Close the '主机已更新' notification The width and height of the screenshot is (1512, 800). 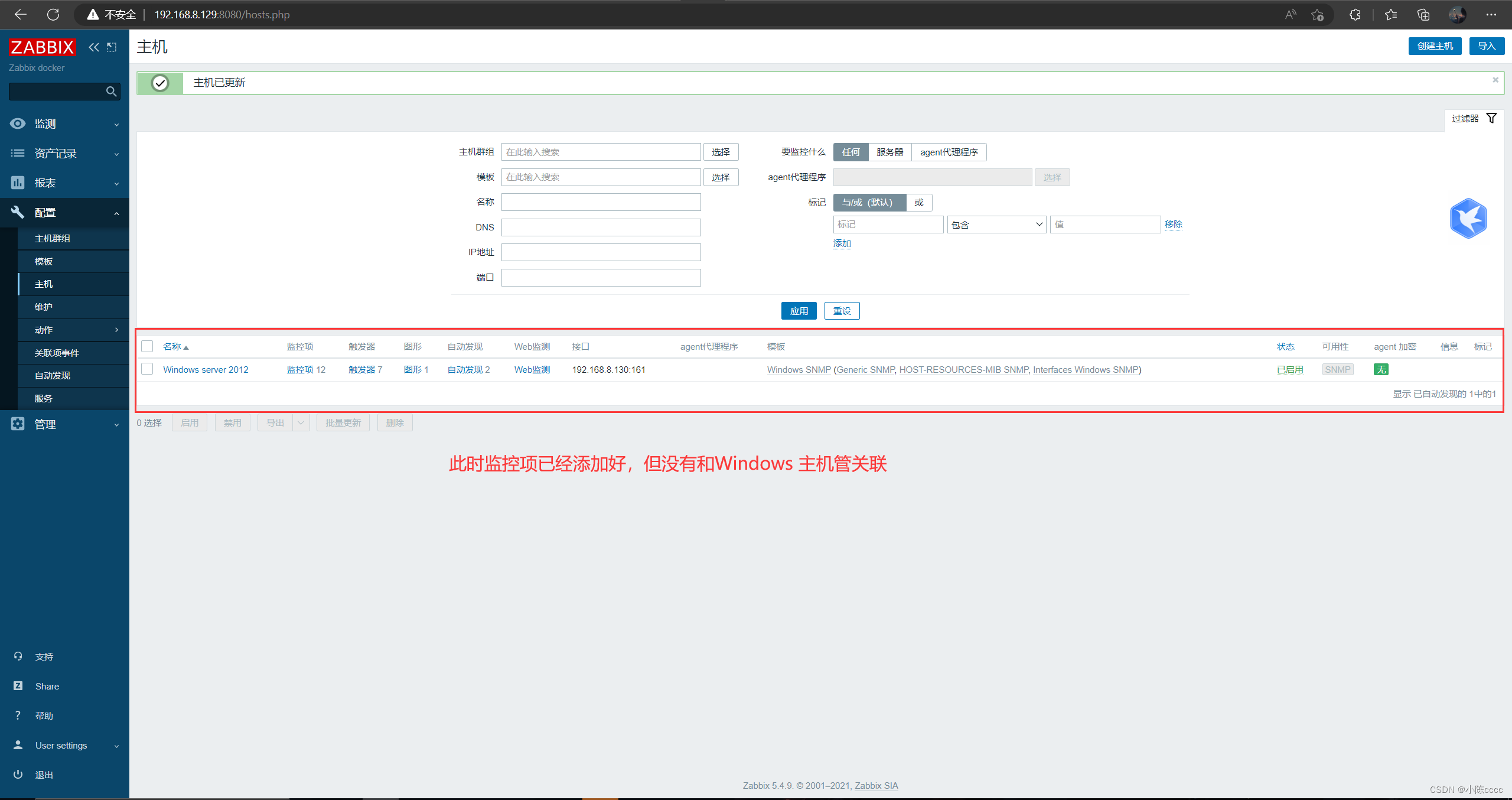(1495, 80)
